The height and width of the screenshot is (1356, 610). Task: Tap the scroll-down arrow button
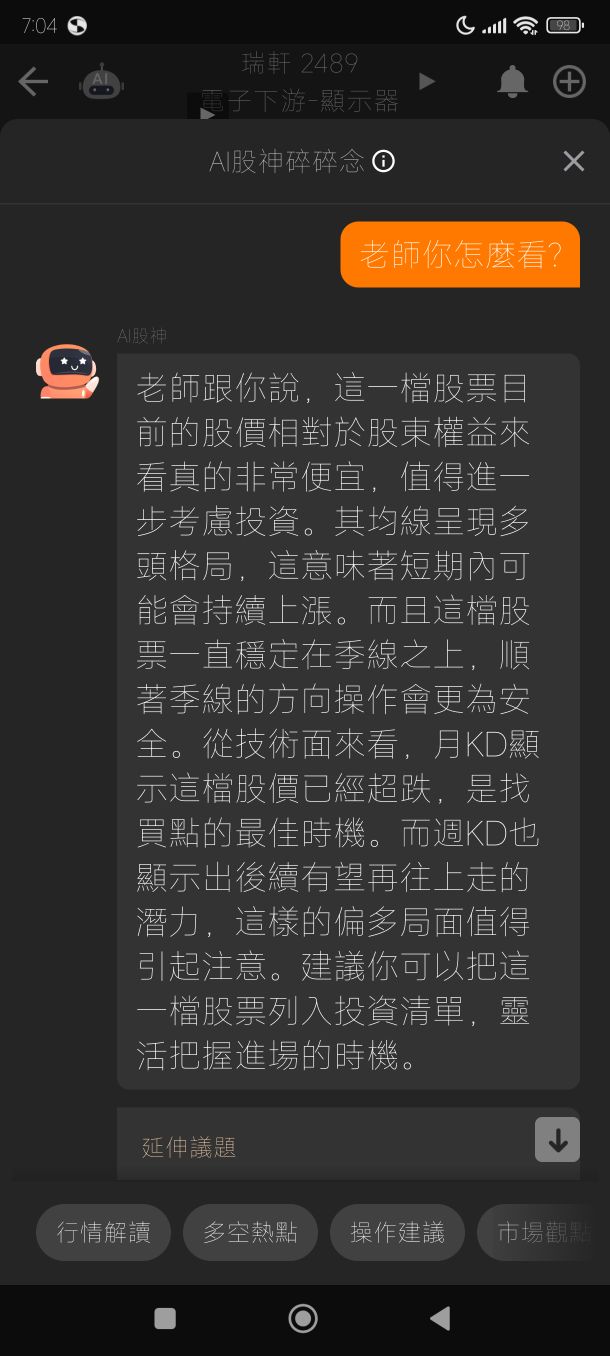(x=557, y=1139)
